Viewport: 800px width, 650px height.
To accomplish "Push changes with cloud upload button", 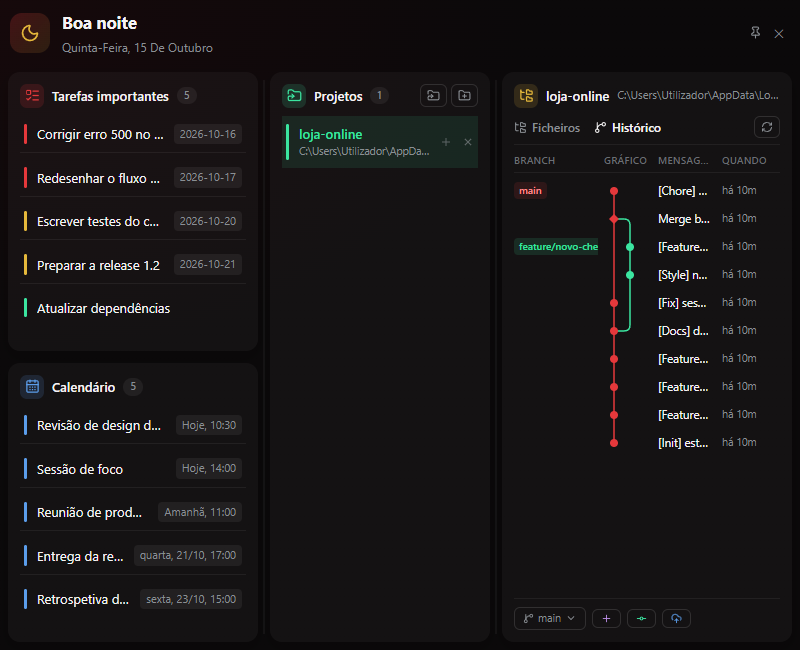I will tap(676, 618).
